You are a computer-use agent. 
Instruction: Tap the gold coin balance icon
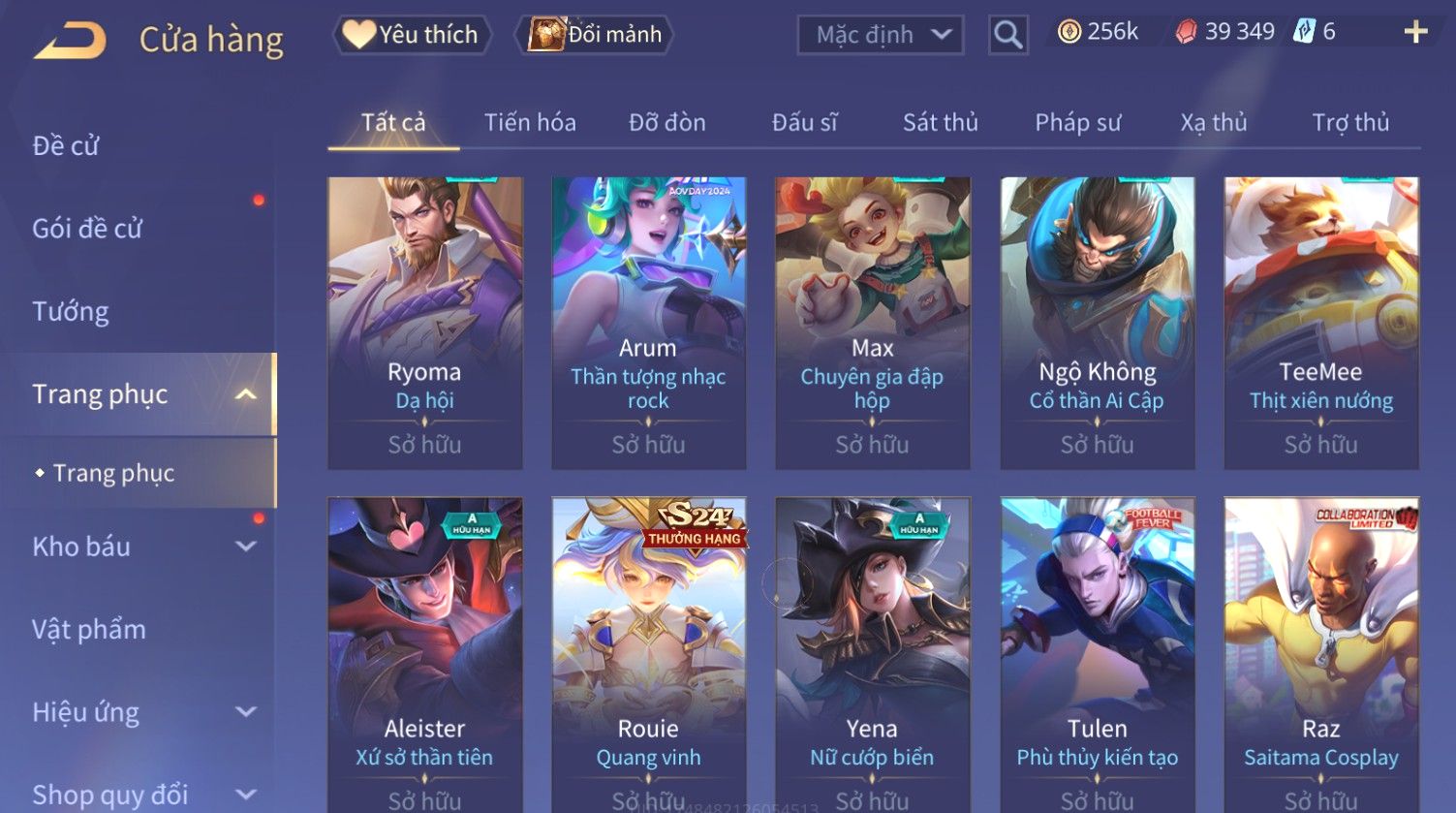coord(1069,32)
